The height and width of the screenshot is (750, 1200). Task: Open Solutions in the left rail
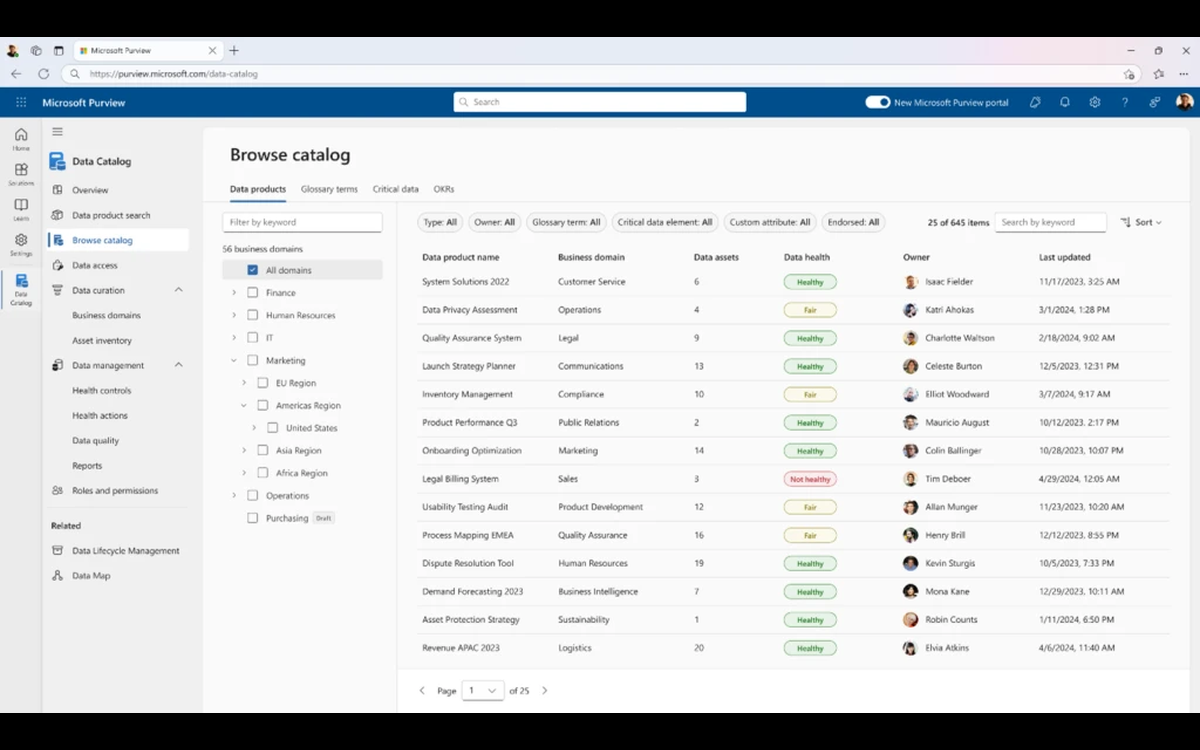[21, 174]
